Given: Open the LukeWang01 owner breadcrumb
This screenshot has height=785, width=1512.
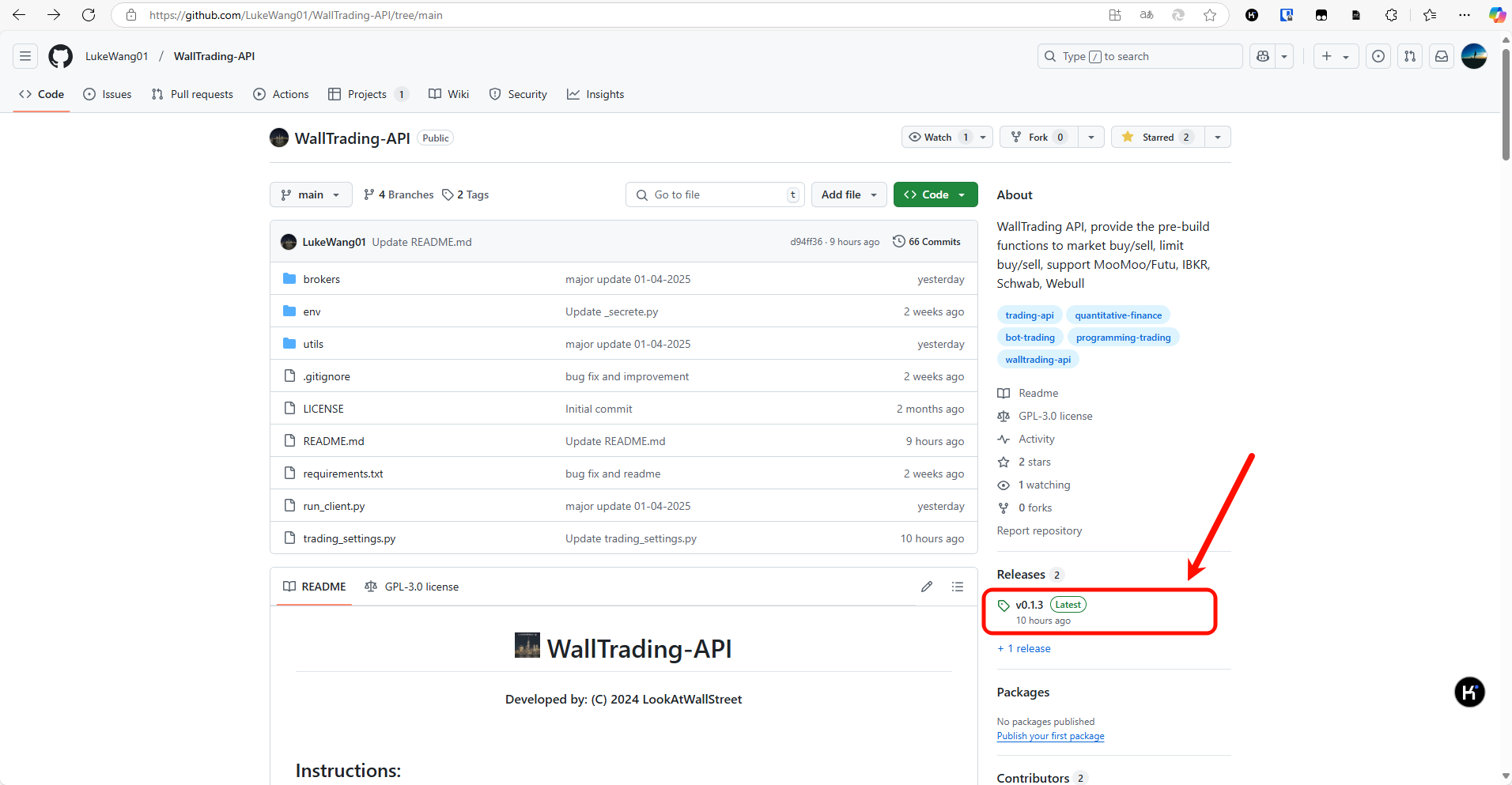Looking at the screenshot, I should 116,56.
